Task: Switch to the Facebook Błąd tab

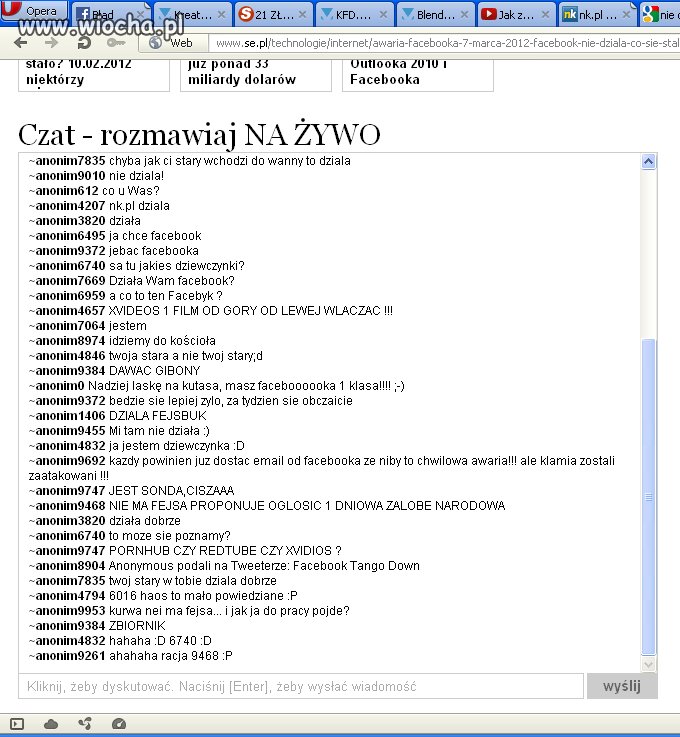Action: coord(110,15)
